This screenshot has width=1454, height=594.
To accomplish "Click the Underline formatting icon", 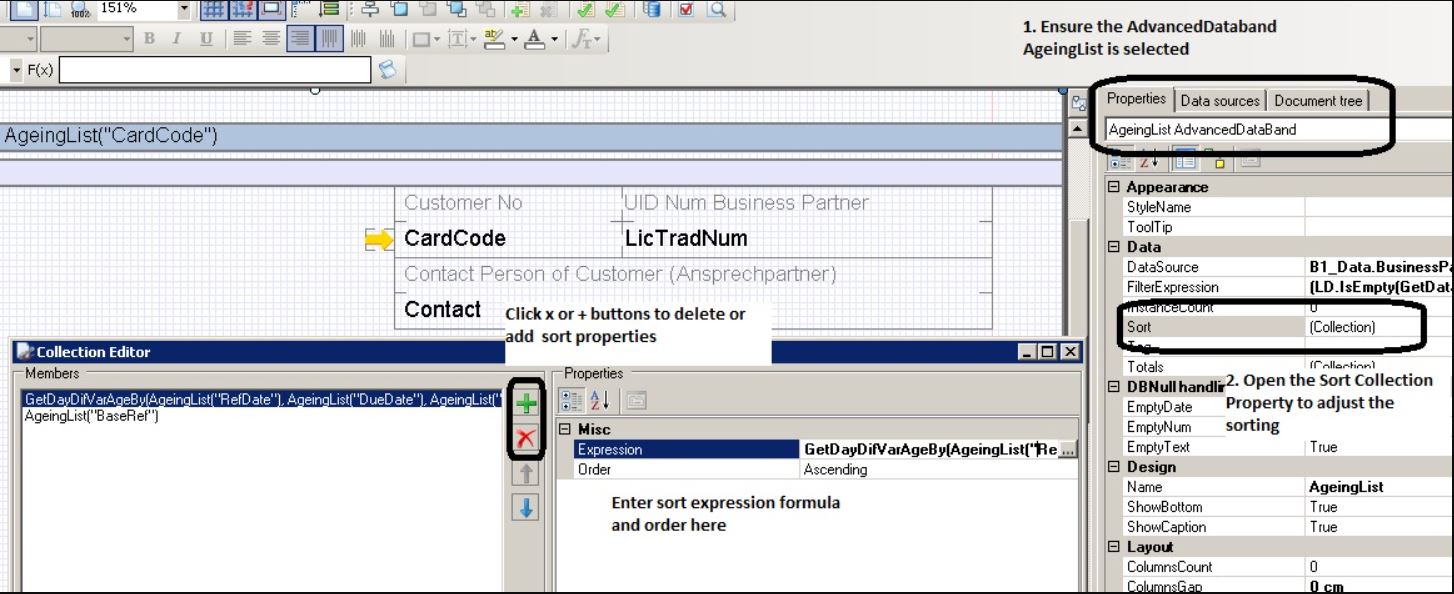I will click(x=206, y=39).
